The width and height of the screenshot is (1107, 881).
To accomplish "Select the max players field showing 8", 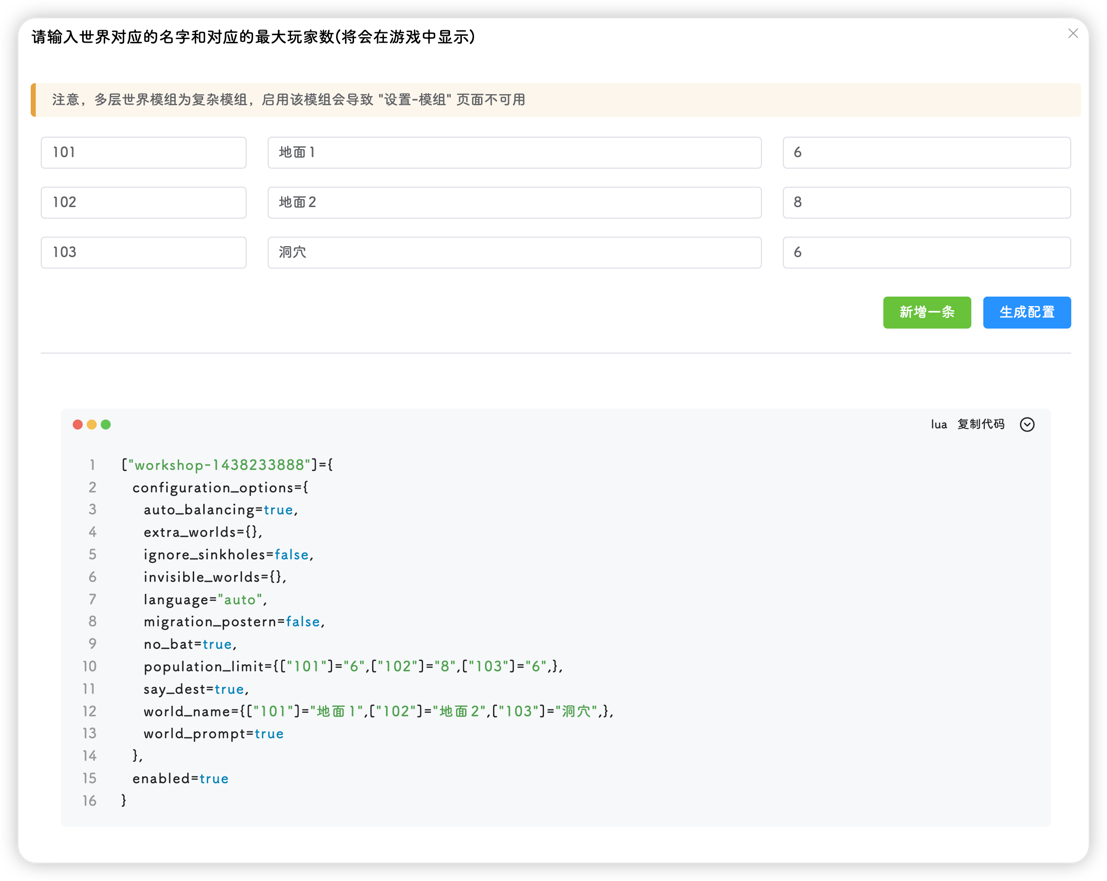I will coord(926,203).
